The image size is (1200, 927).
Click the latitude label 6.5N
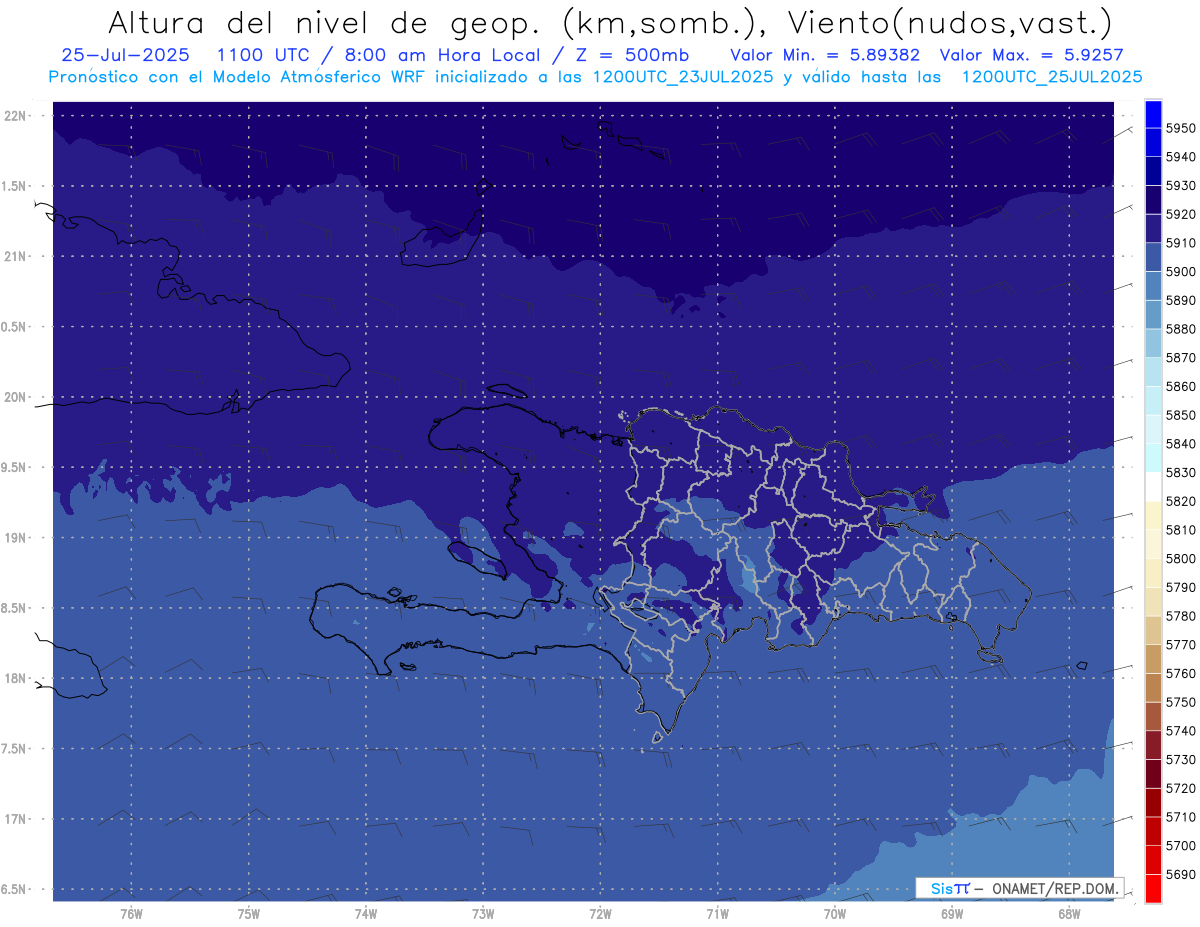pos(15,890)
